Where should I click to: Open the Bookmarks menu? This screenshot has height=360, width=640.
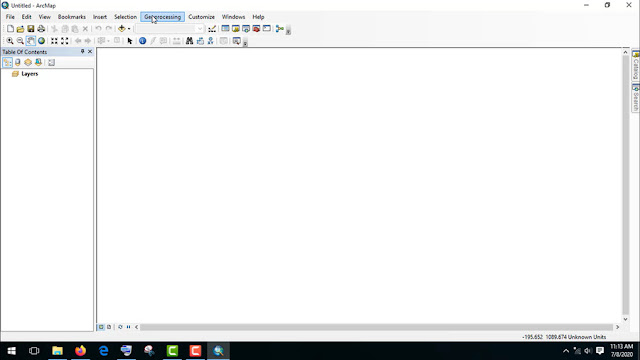click(x=72, y=17)
